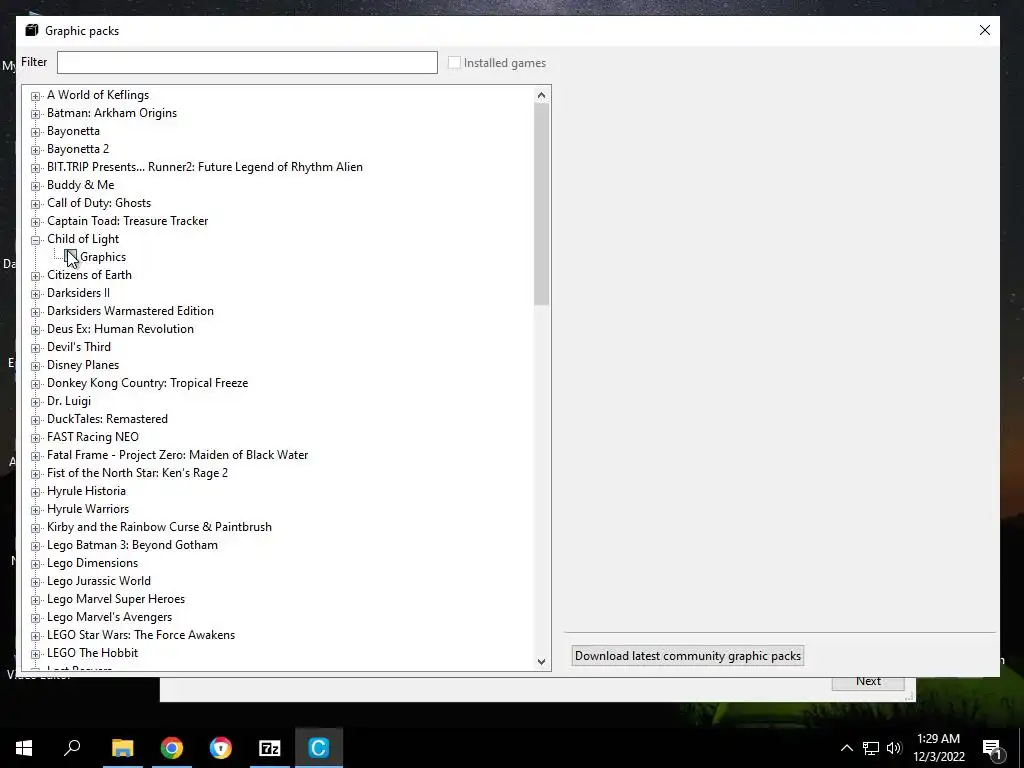
Task: Switch to the Cemu taskbar icon
Action: (x=319, y=748)
